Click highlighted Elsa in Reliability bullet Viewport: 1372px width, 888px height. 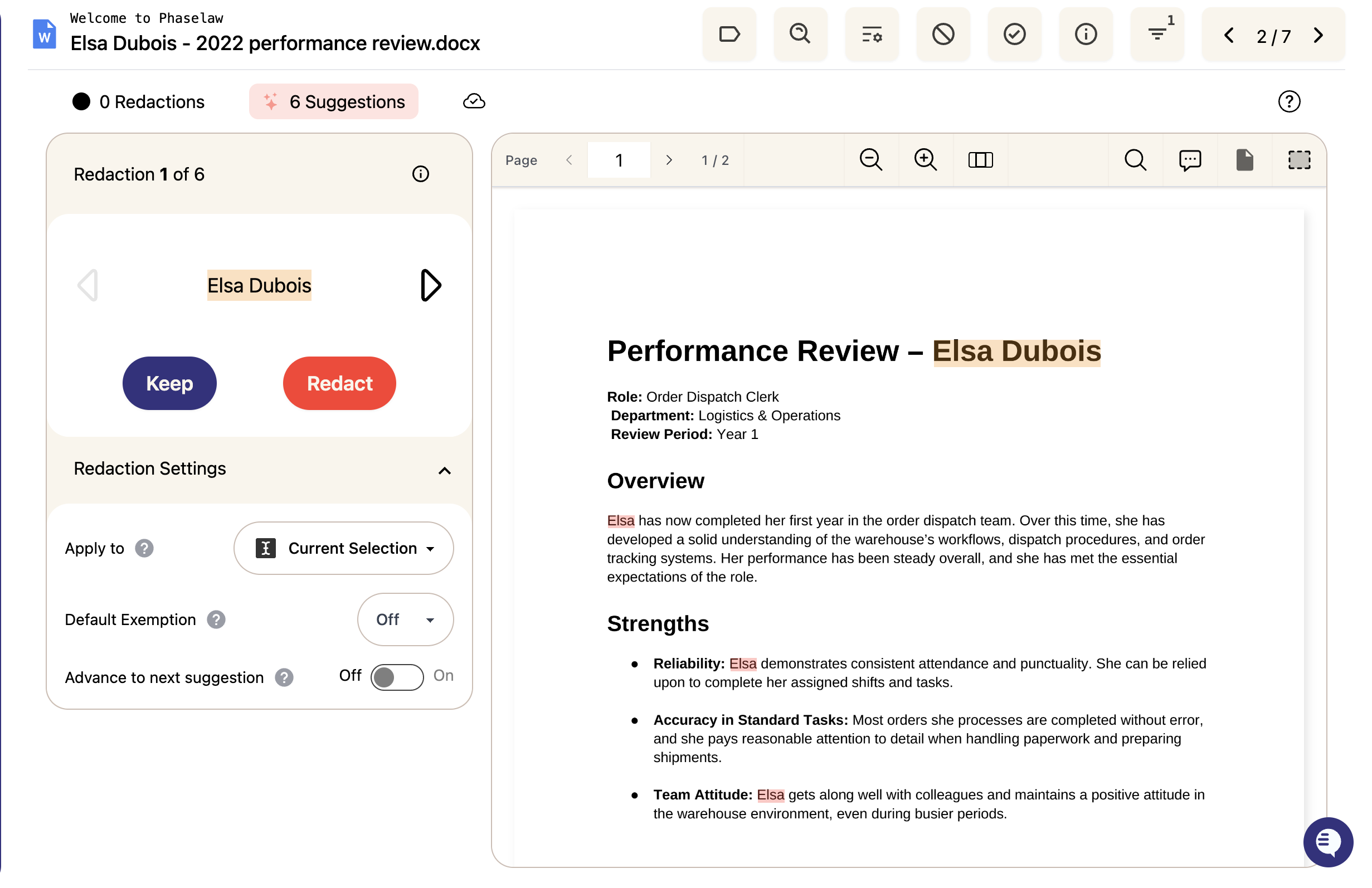[742, 663]
